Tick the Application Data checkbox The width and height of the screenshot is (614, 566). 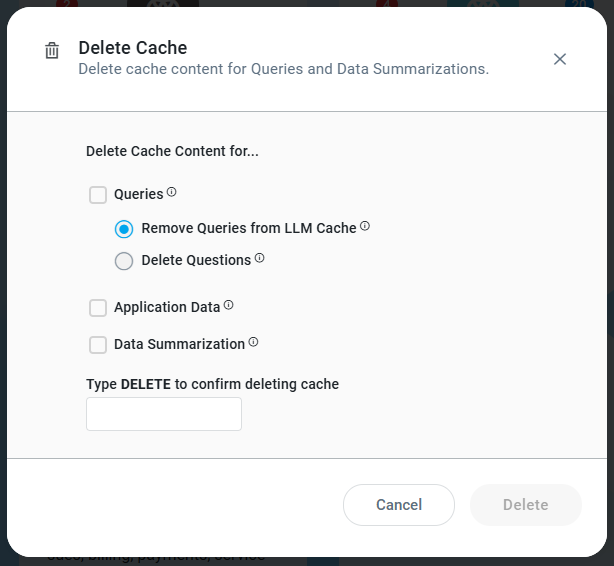pyautogui.click(x=98, y=308)
